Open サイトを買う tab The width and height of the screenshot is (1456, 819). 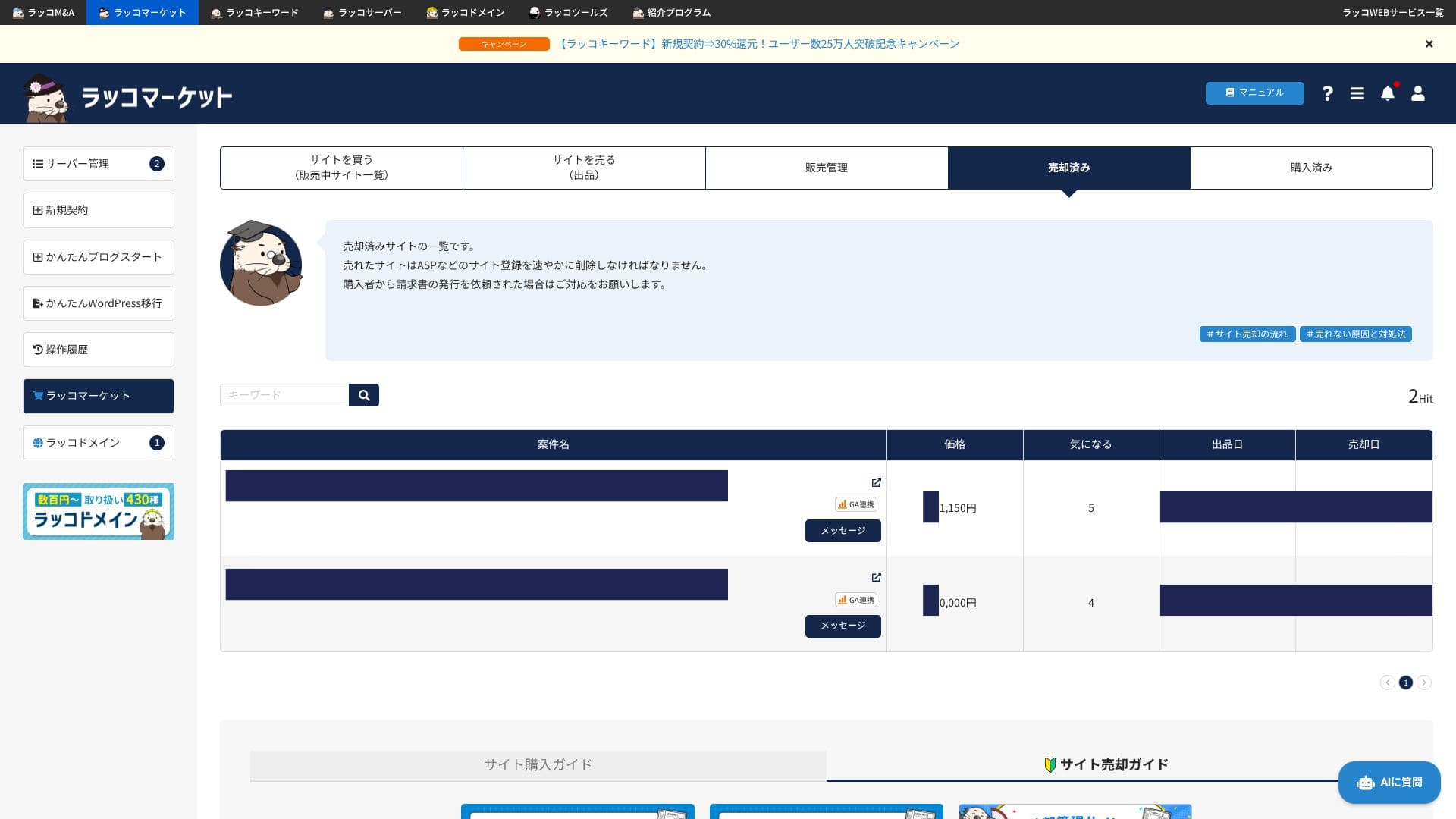(x=341, y=168)
